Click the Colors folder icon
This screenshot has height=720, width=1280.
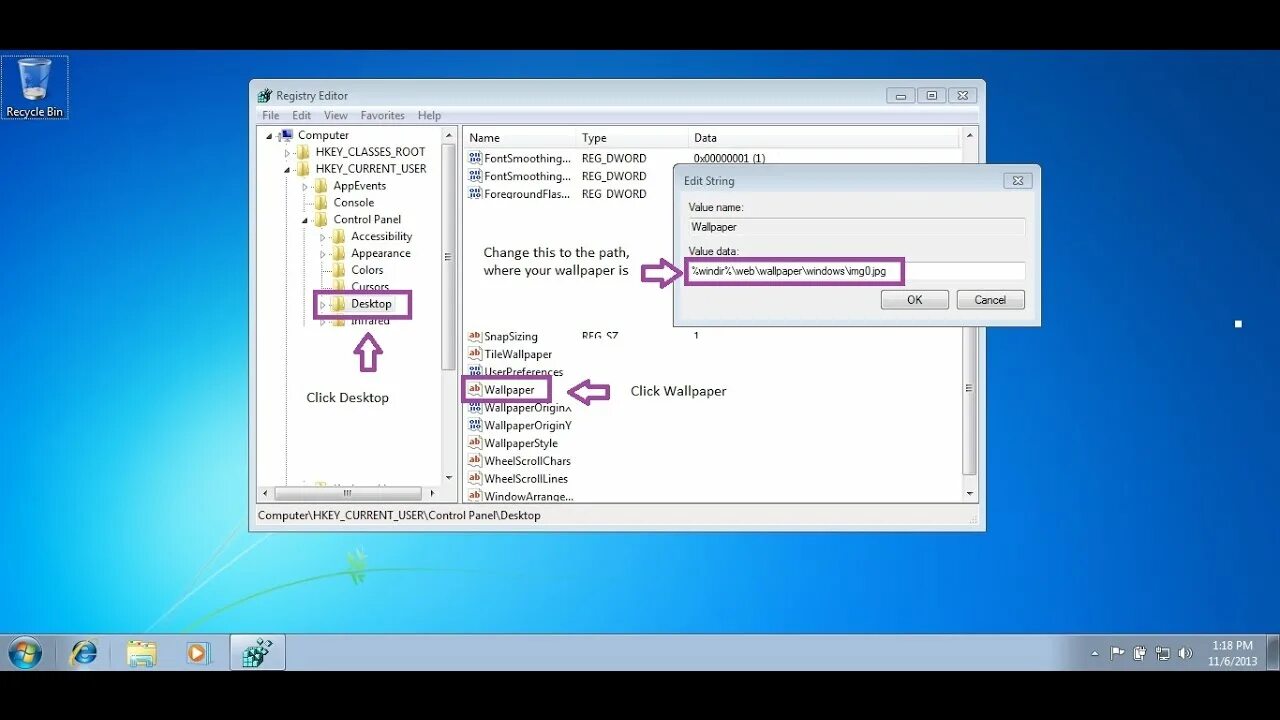click(x=338, y=270)
